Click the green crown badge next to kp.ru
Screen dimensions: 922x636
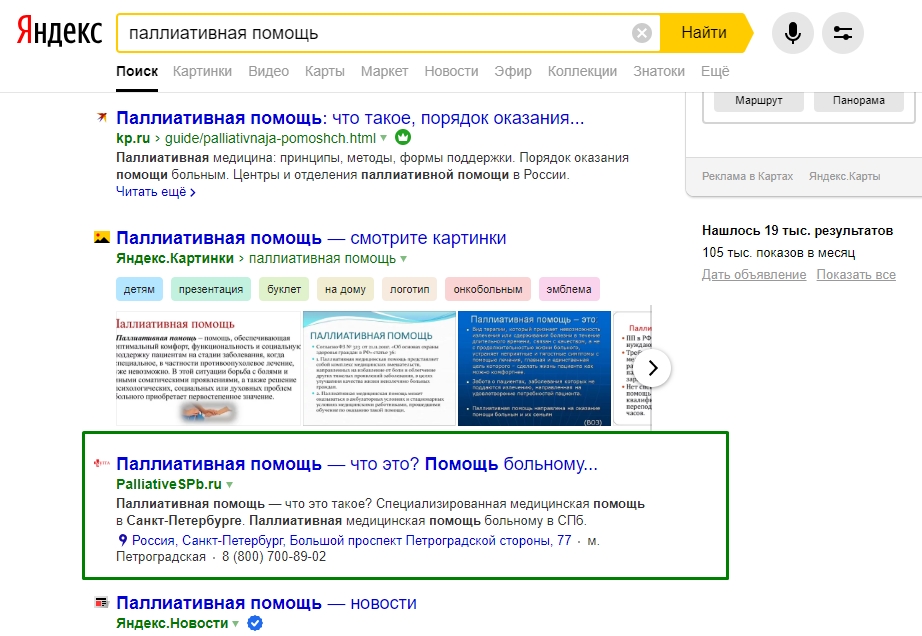pos(403,138)
